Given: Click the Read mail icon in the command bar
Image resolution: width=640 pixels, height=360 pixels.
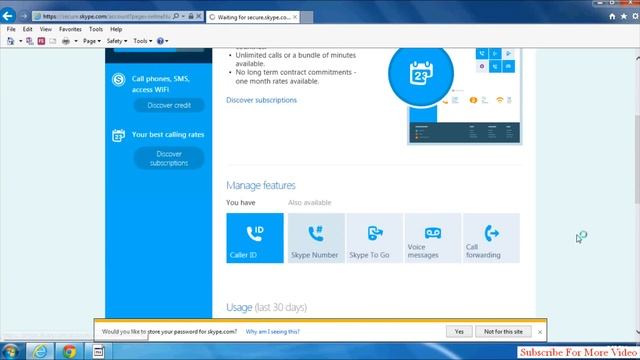Looking at the screenshot, I should pos(53,41).
